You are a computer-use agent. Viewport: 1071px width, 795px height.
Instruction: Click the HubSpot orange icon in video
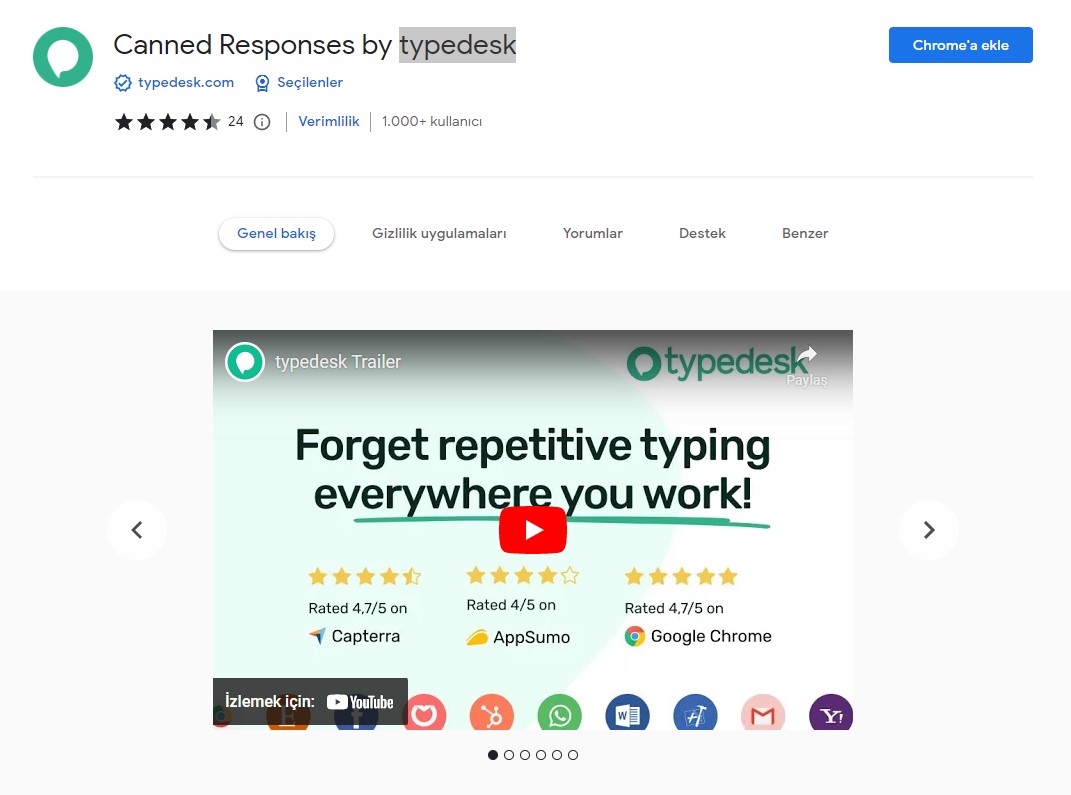pos(492,713)
